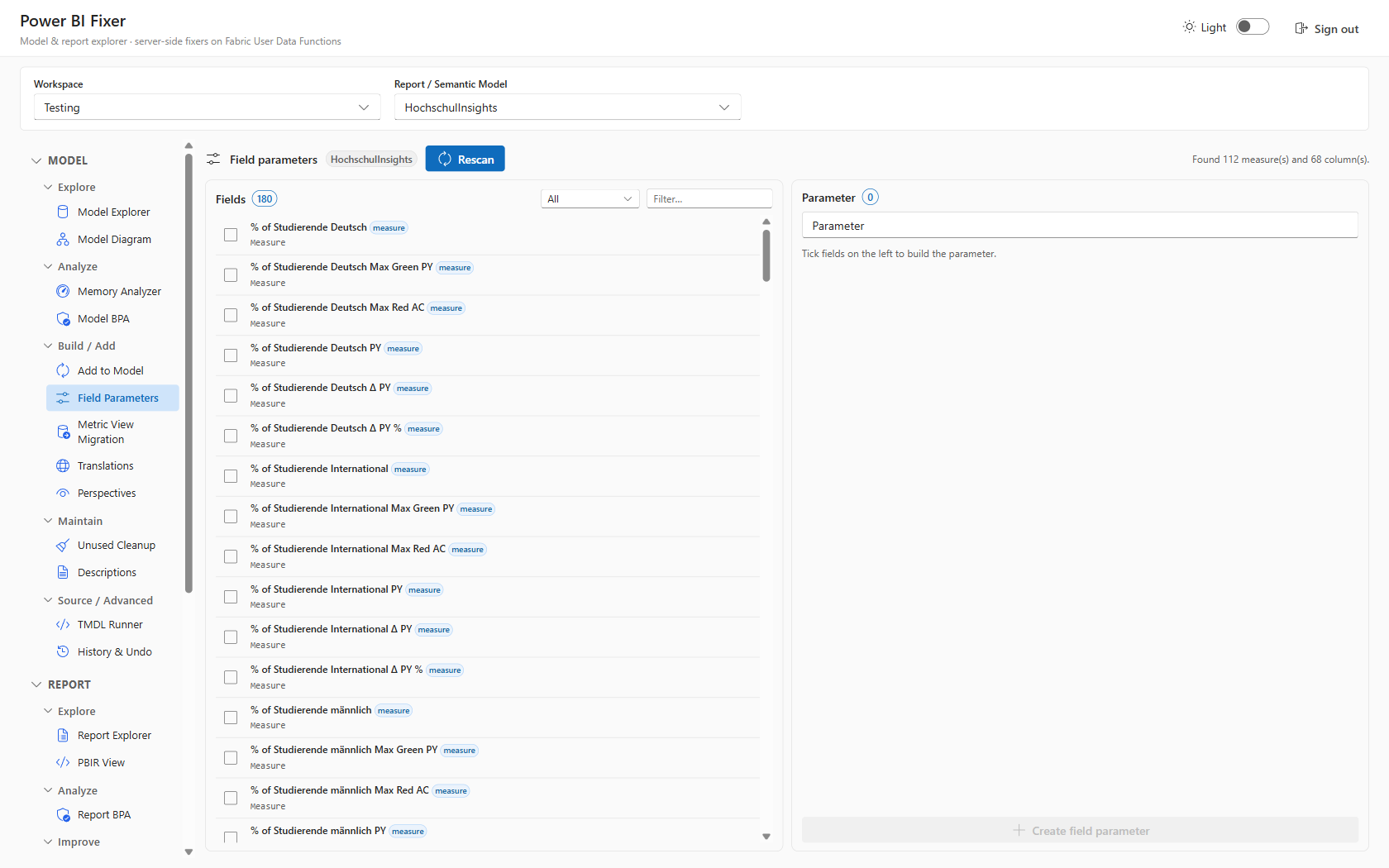Tick '% of Studierende männlich Max Red AC' checkbox
Viewport: 1389px width, 868px height.
pyautogui.click(x=231, y=798)
